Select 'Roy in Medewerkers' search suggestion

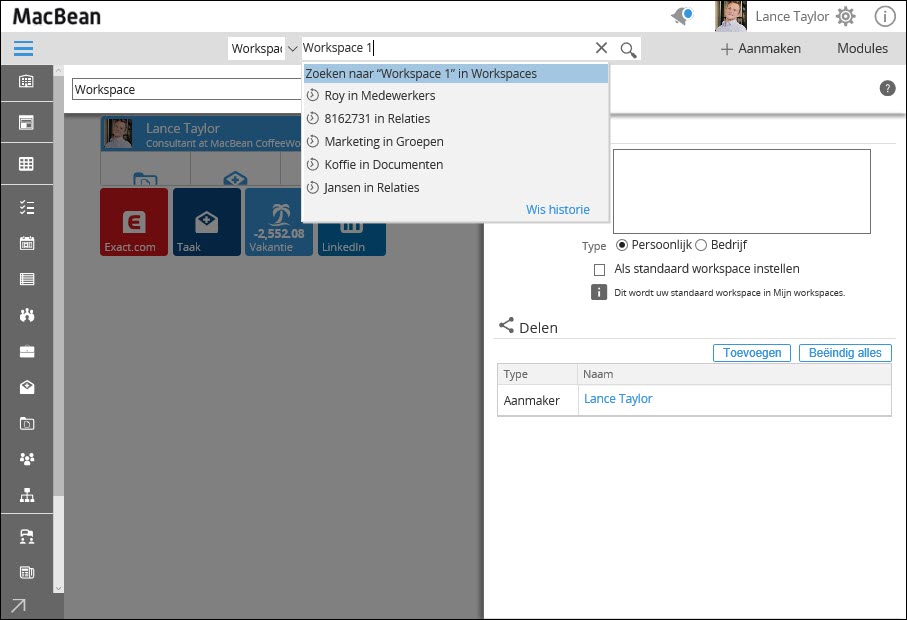tap(379, 96)
